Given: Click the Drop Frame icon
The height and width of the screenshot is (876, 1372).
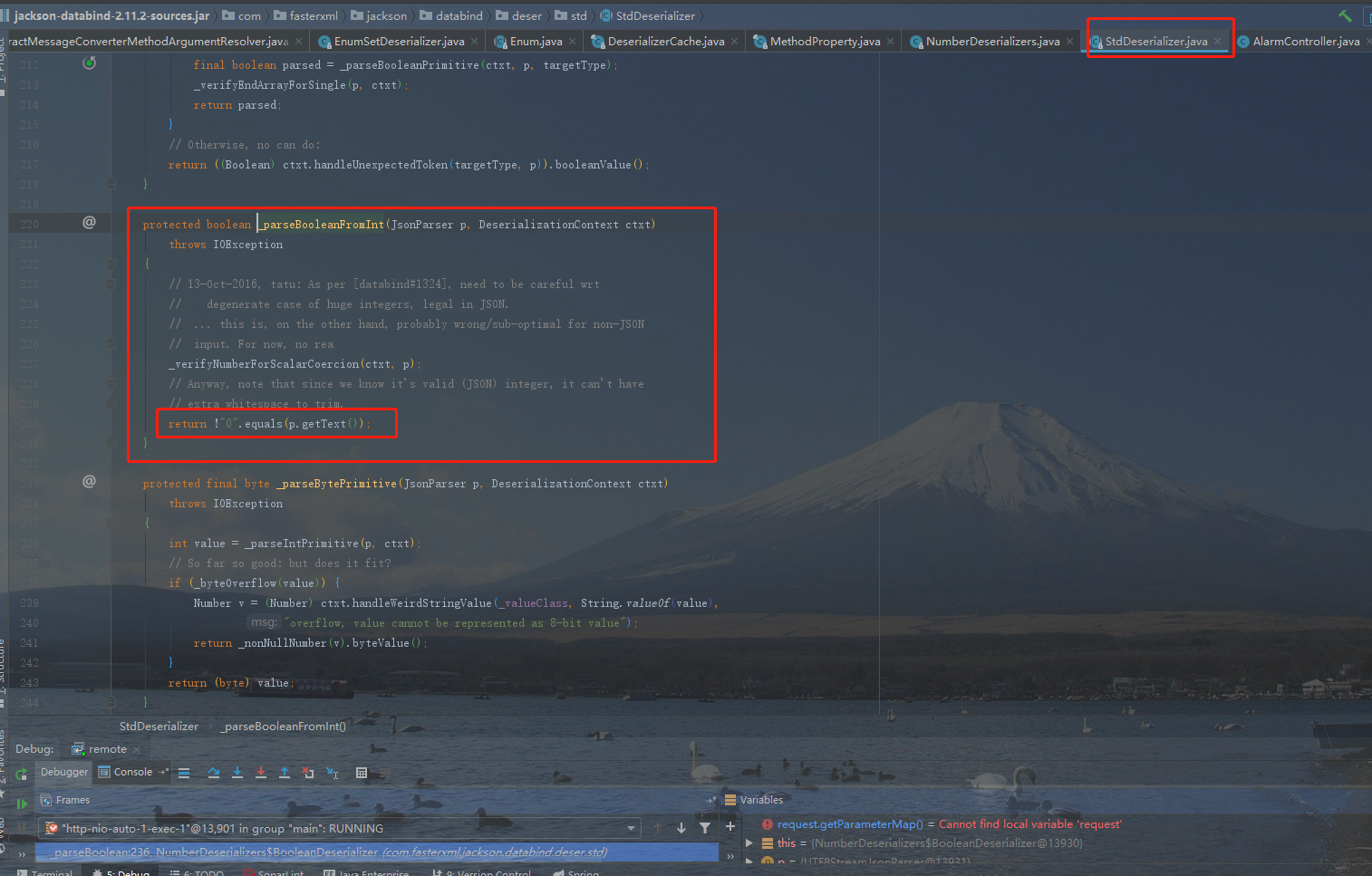Looking at the screenshot, I should click(x=308, y=773).
